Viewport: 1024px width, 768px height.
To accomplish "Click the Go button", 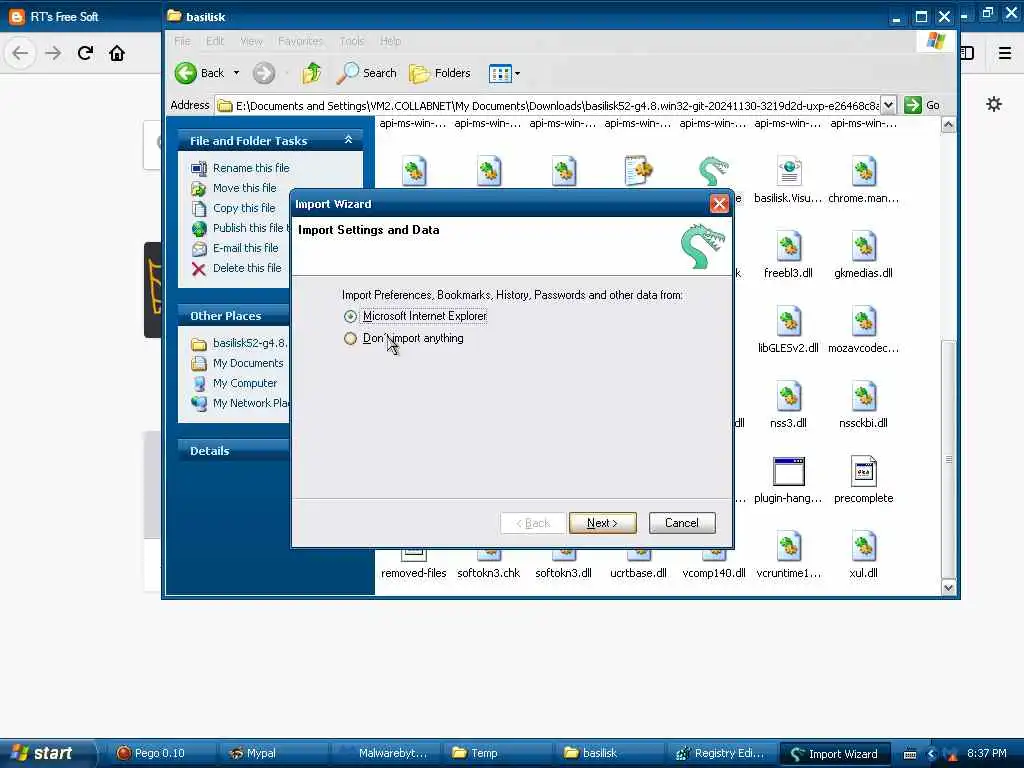I will [922, 105].
